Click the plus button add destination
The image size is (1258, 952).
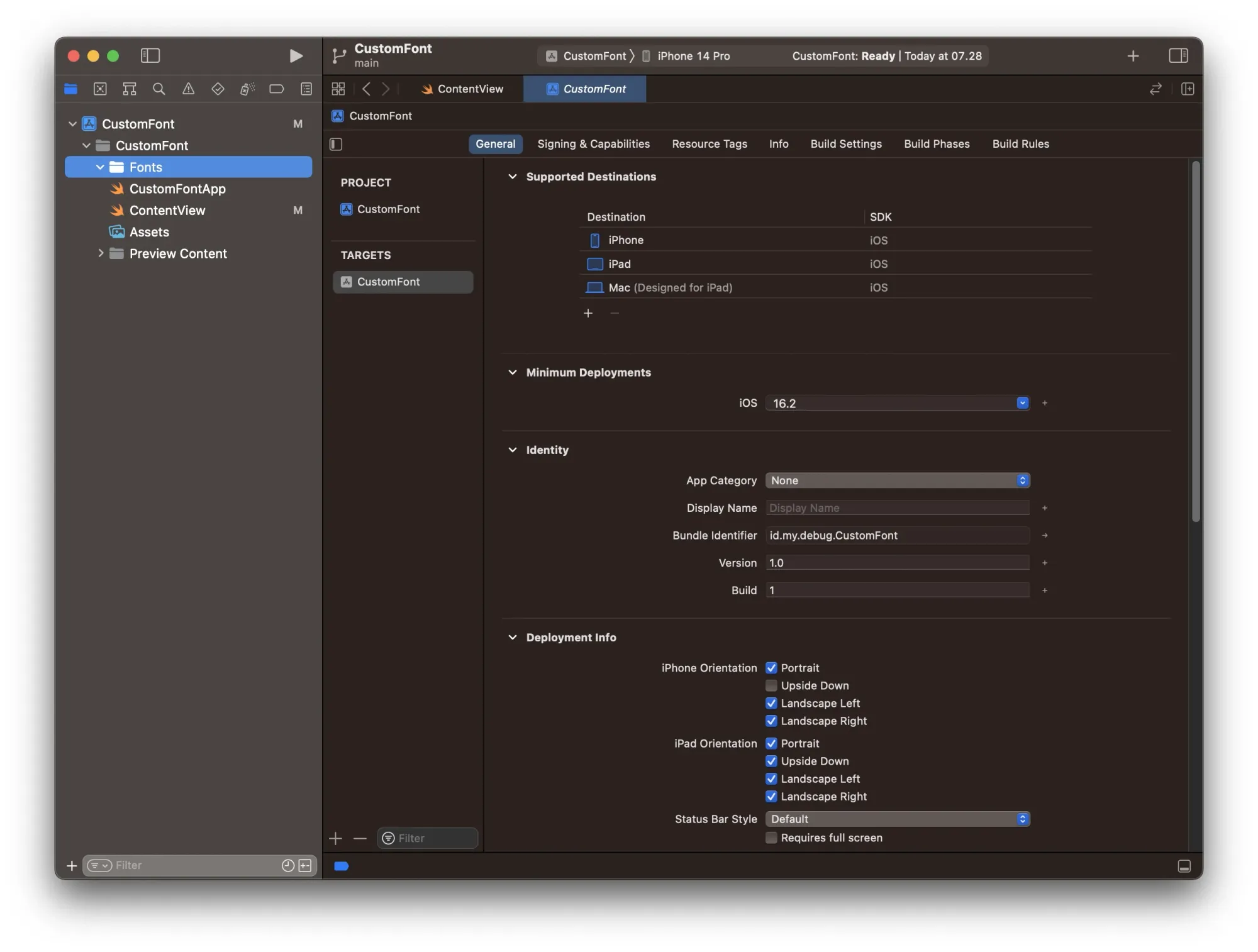click(x=588, y=312)
